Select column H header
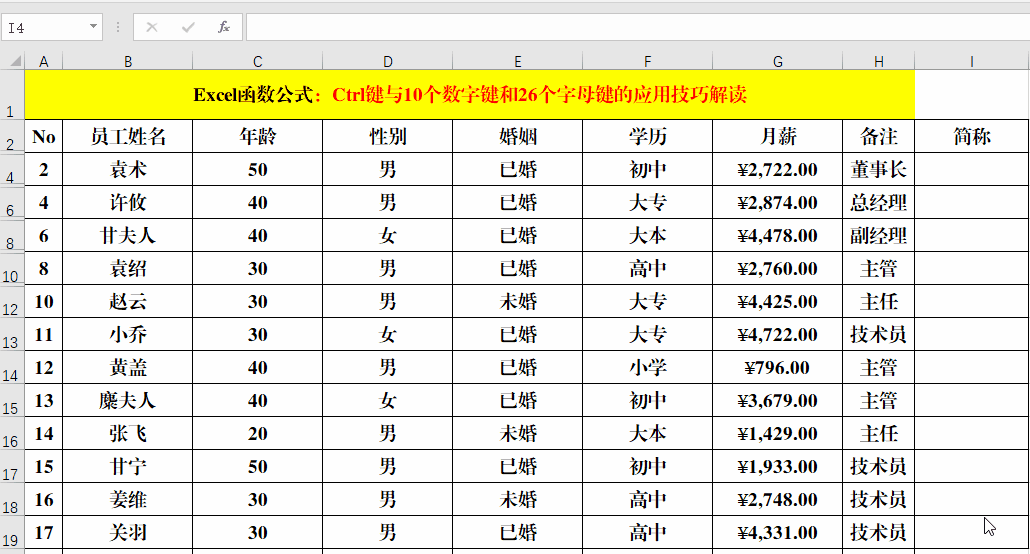This screenshot has height=554, width=1030. (879, 62)
